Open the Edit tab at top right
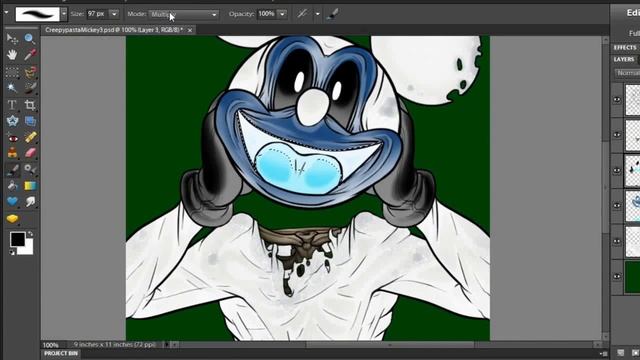 [633, 13]
